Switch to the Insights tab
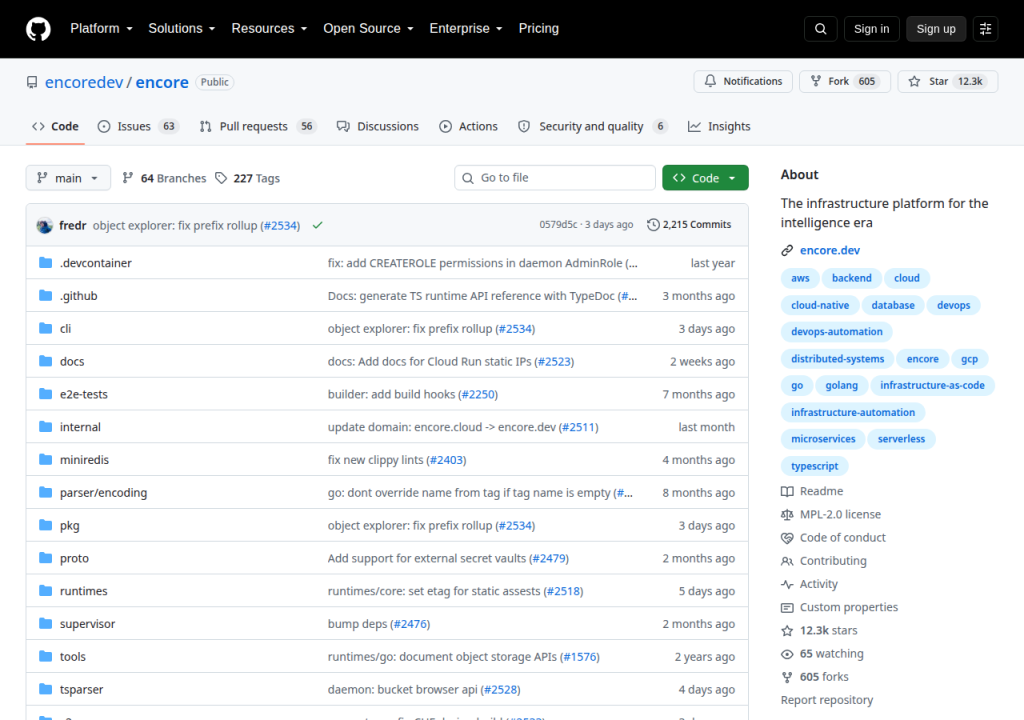 pos(719,126)
